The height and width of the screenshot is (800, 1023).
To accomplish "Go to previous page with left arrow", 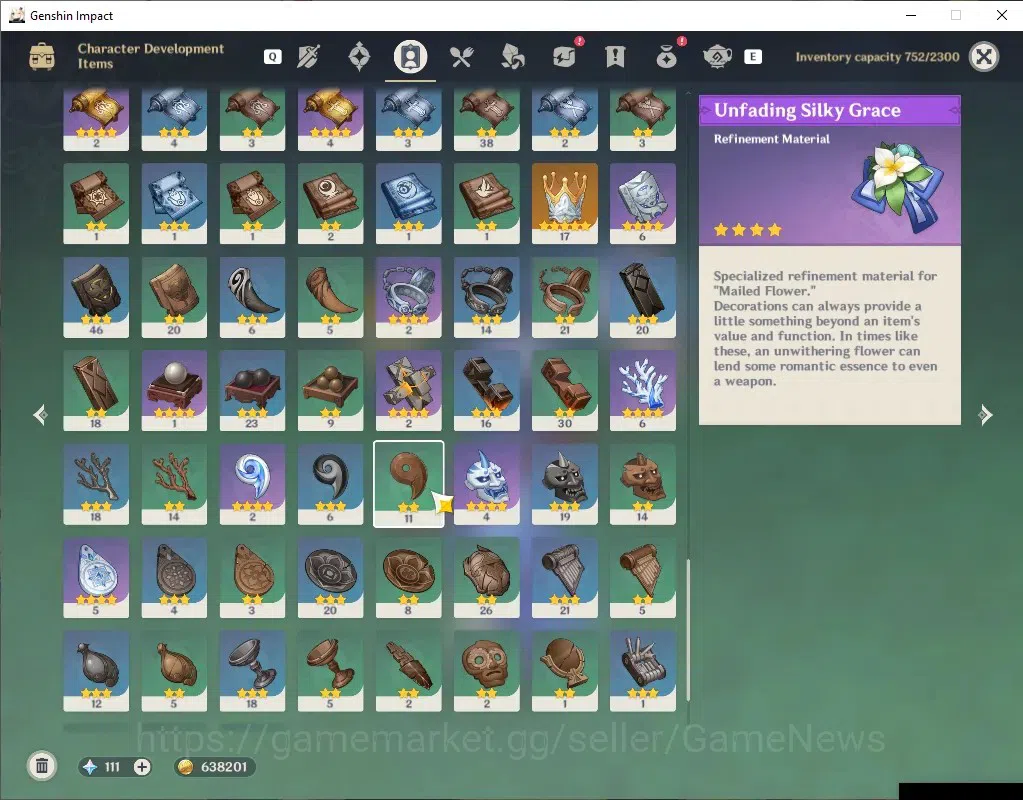I will pyautogui.click(x=40, y=414).
